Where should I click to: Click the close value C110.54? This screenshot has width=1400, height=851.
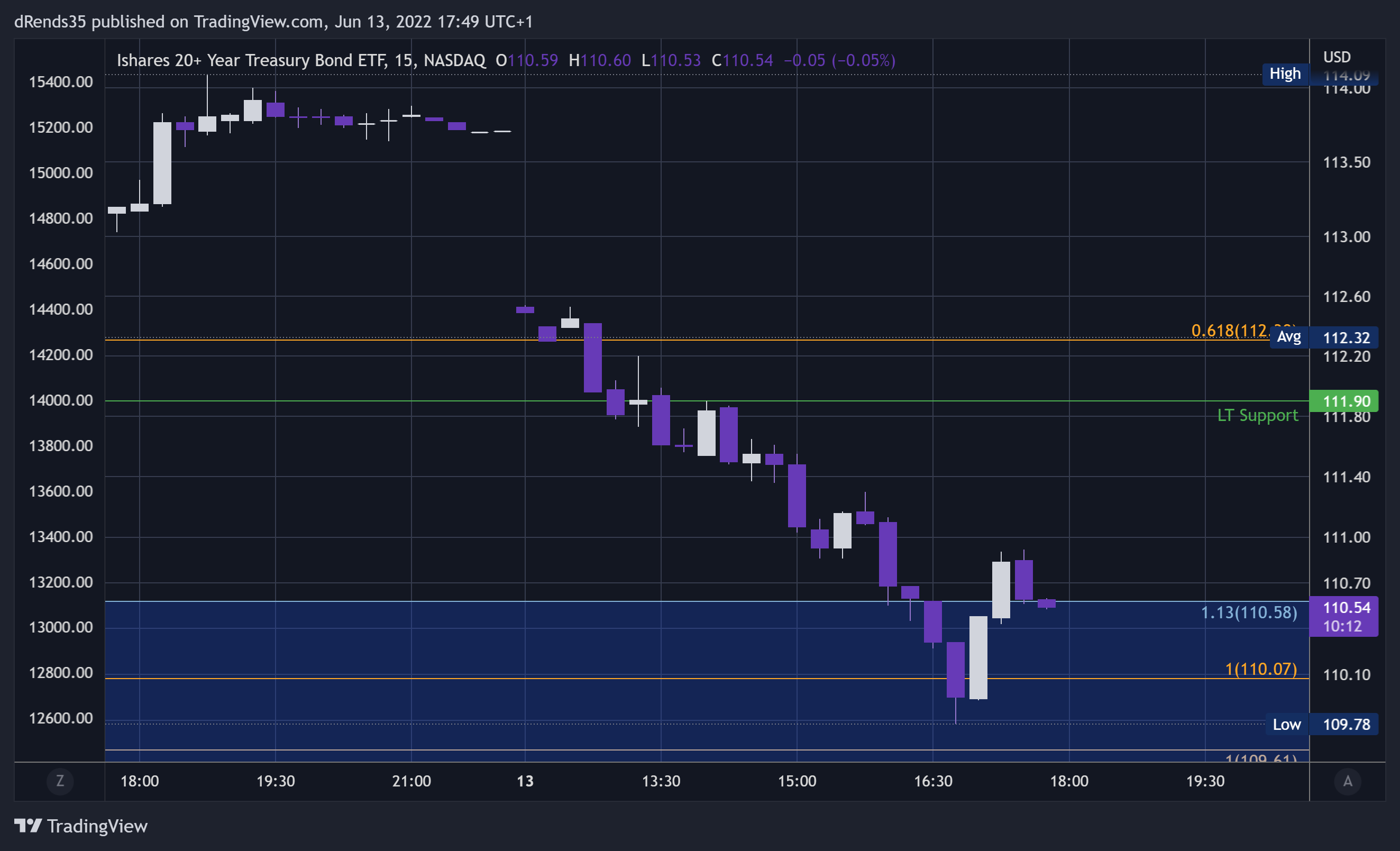point(742,60)
